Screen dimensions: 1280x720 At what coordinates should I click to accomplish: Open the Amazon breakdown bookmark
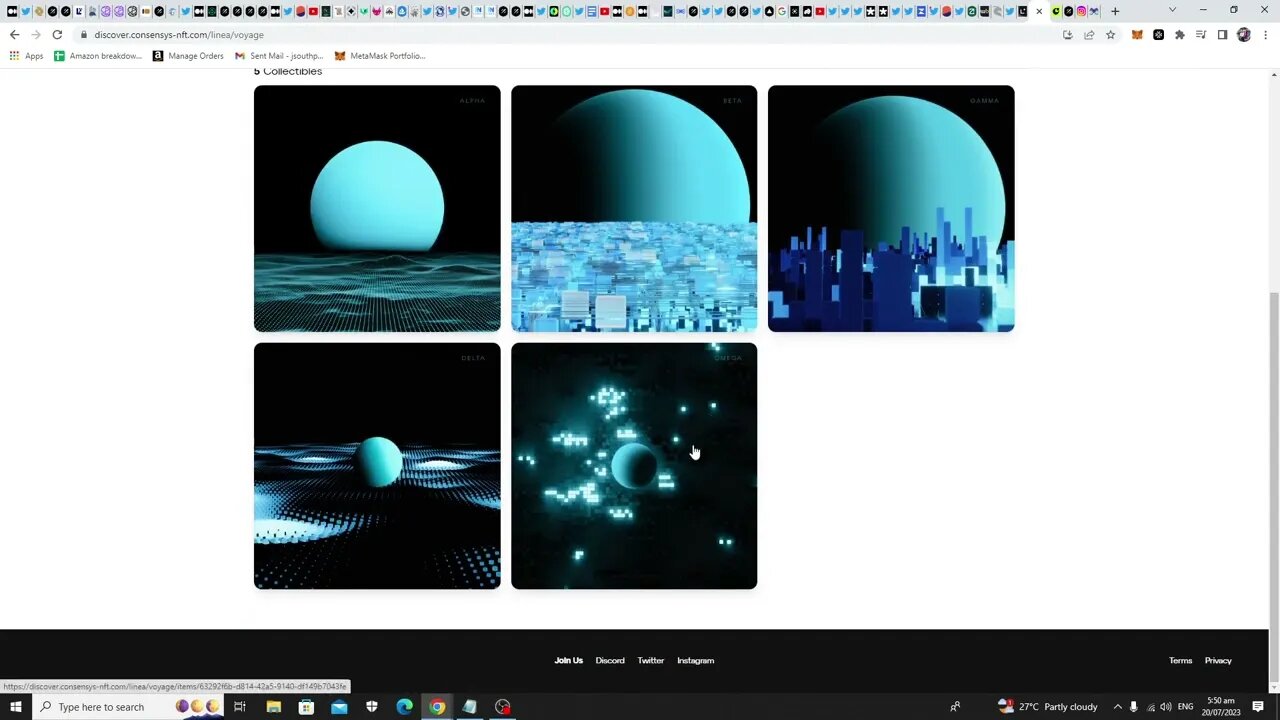98,56
